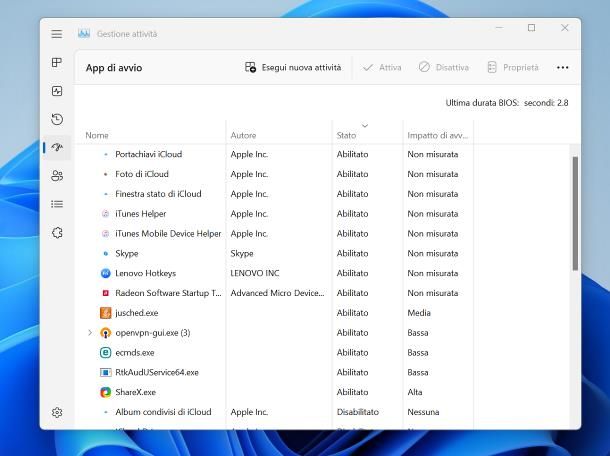Click the RtkAudUService64.exe icon

(x=105, y=372)
